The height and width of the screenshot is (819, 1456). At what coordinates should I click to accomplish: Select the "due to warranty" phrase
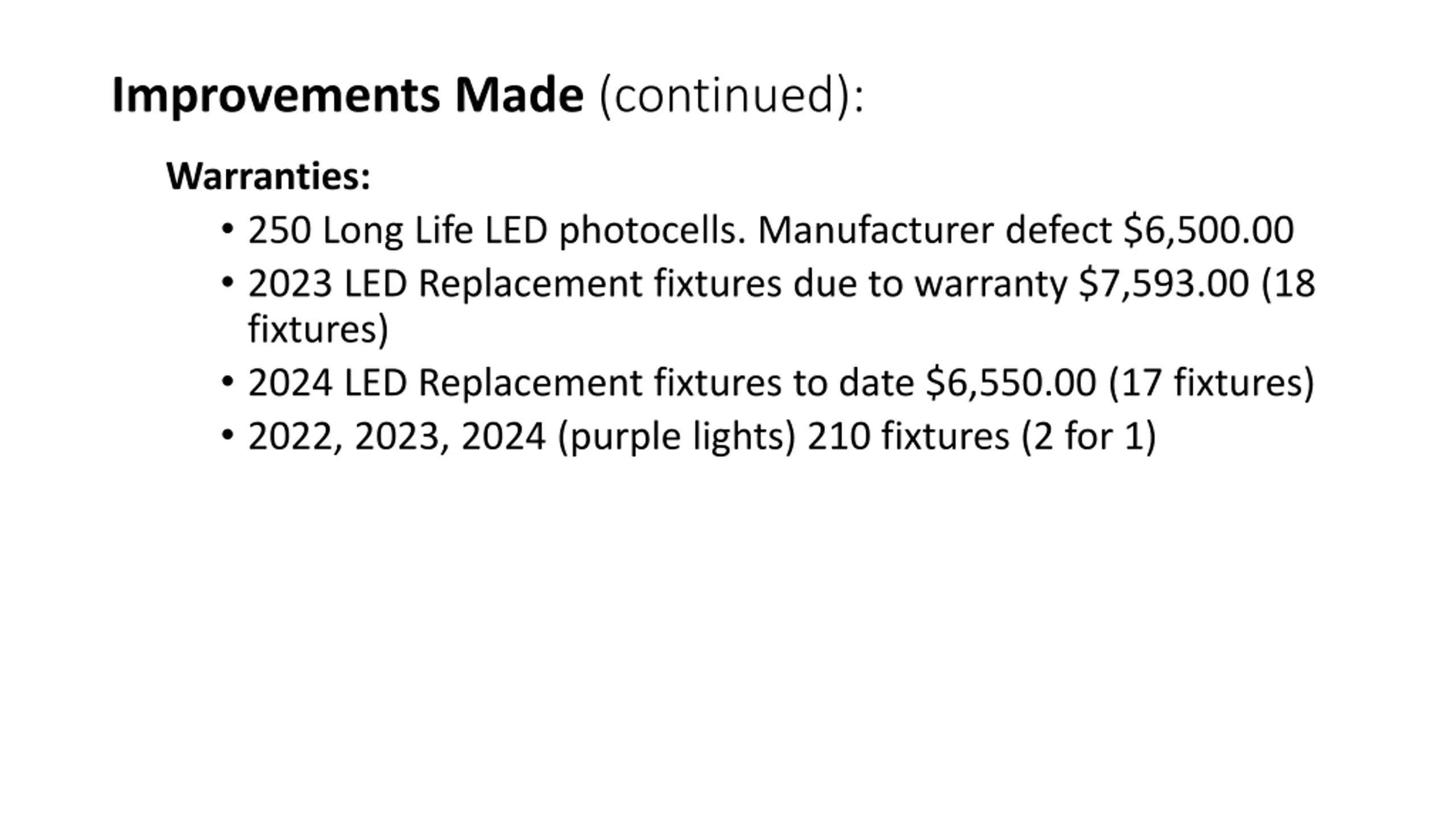pos(930,284)
